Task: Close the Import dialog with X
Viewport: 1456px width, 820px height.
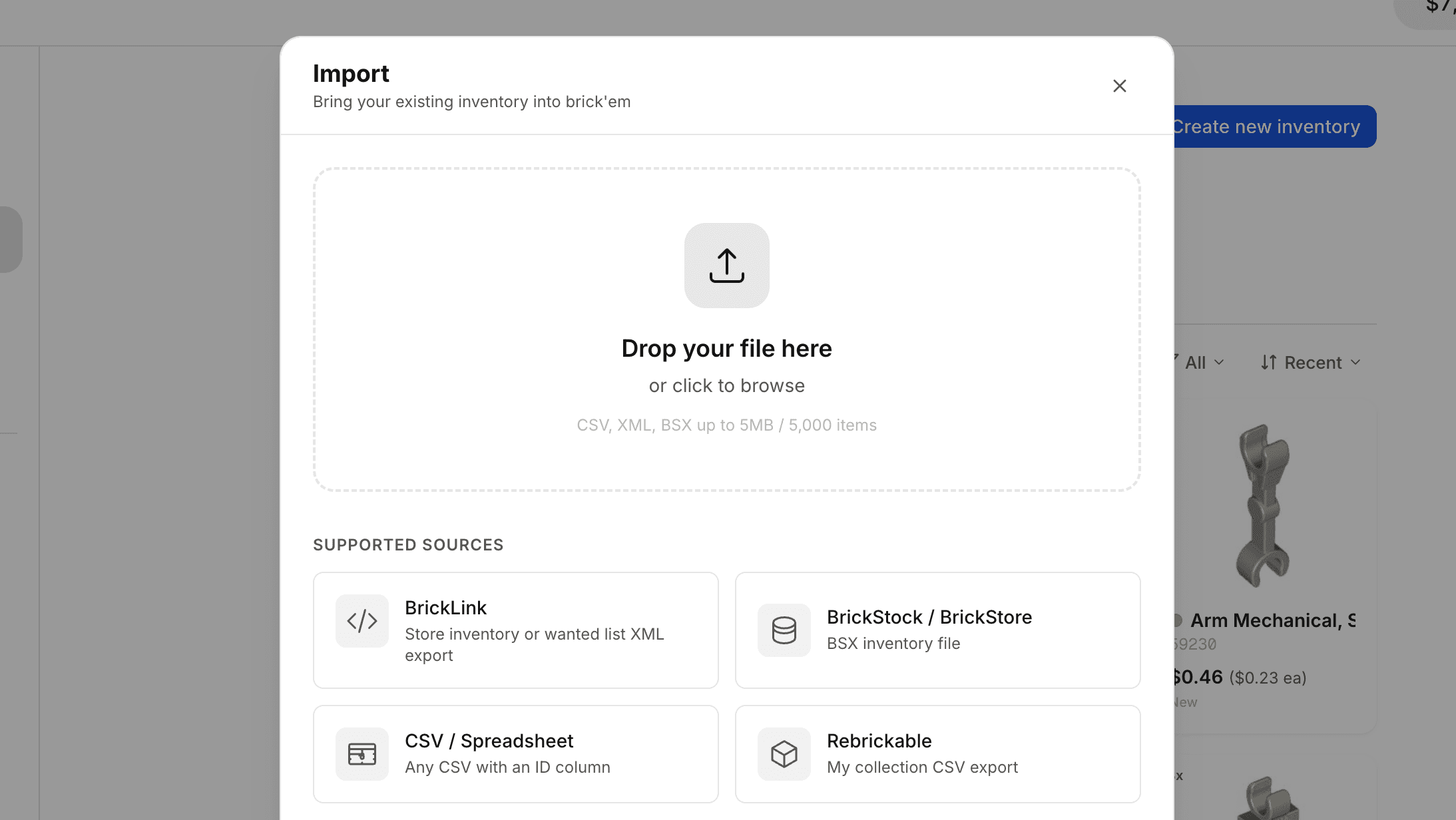Action: (x=1120, y=86)
